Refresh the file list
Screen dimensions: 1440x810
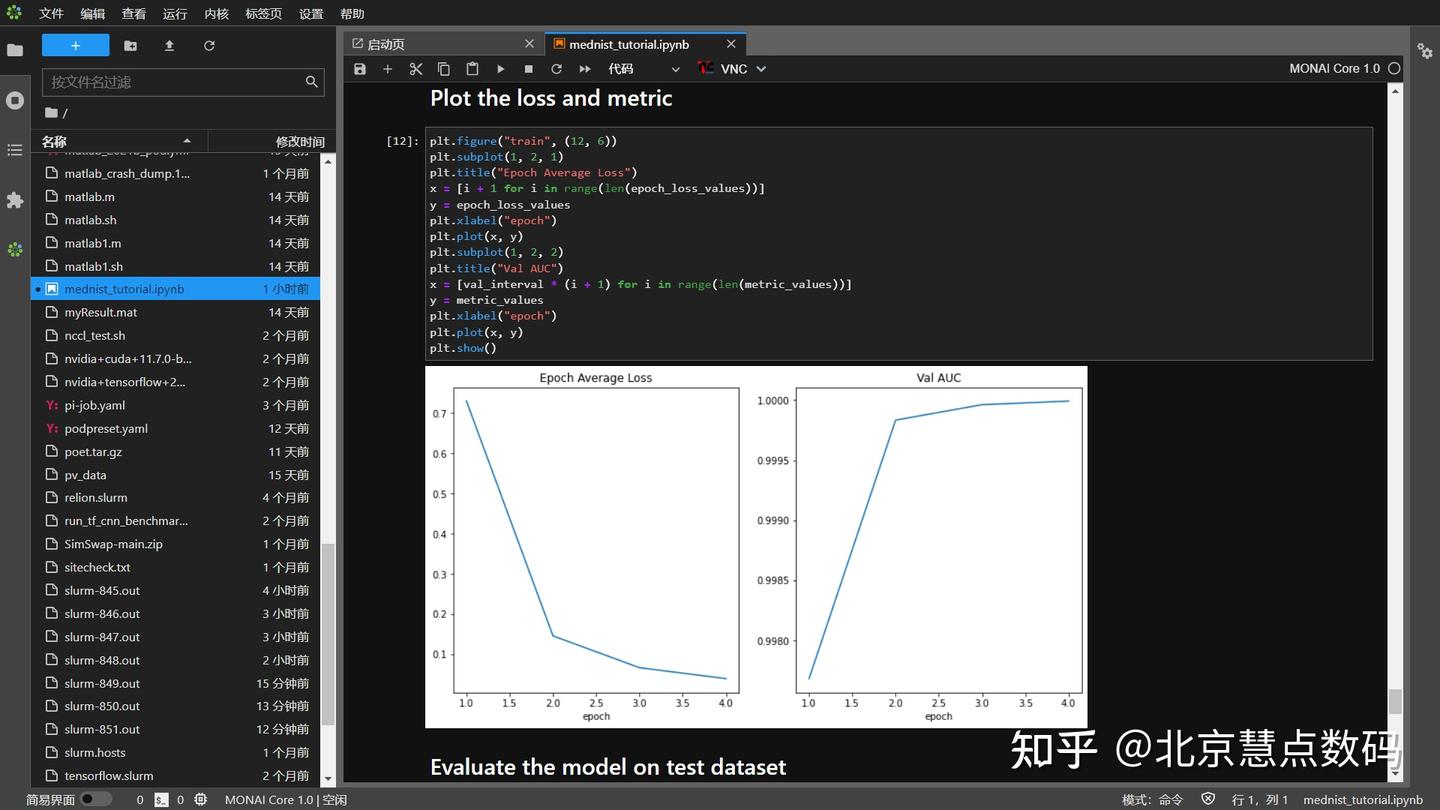[209, 46]
